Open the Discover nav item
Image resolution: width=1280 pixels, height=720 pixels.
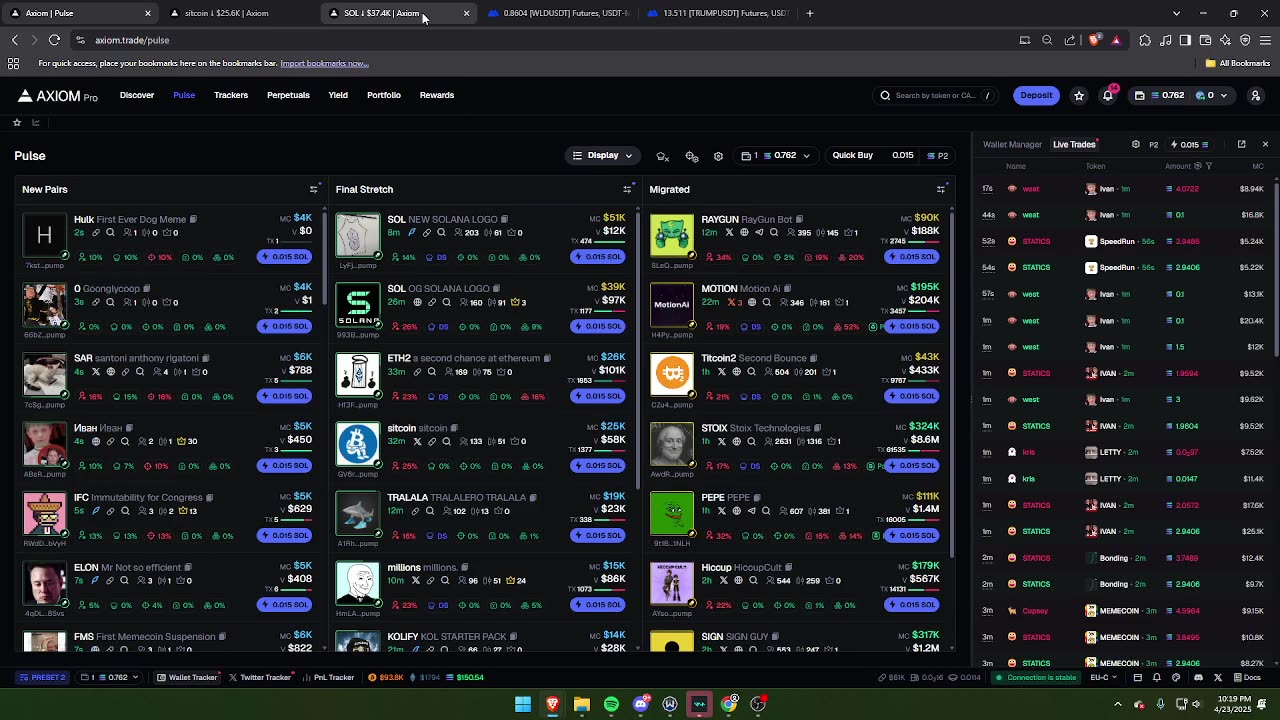click(x=137, y=95)
